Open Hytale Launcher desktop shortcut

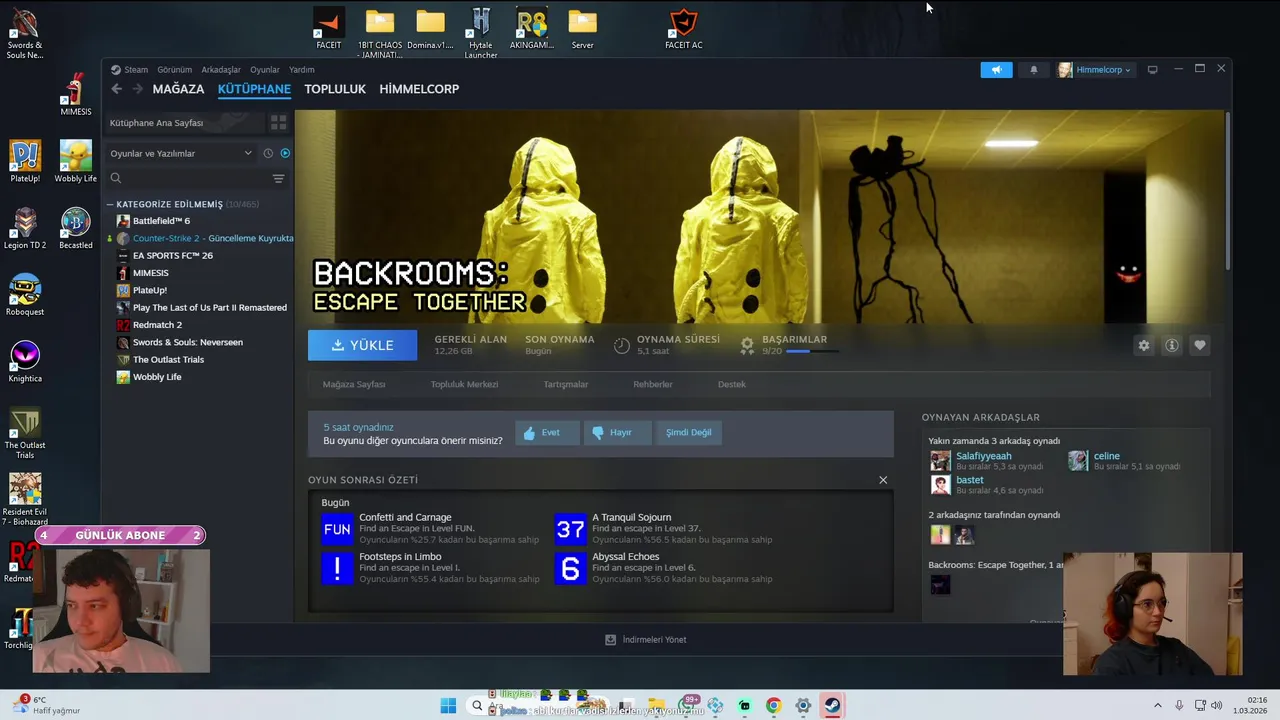pos(481,33)
